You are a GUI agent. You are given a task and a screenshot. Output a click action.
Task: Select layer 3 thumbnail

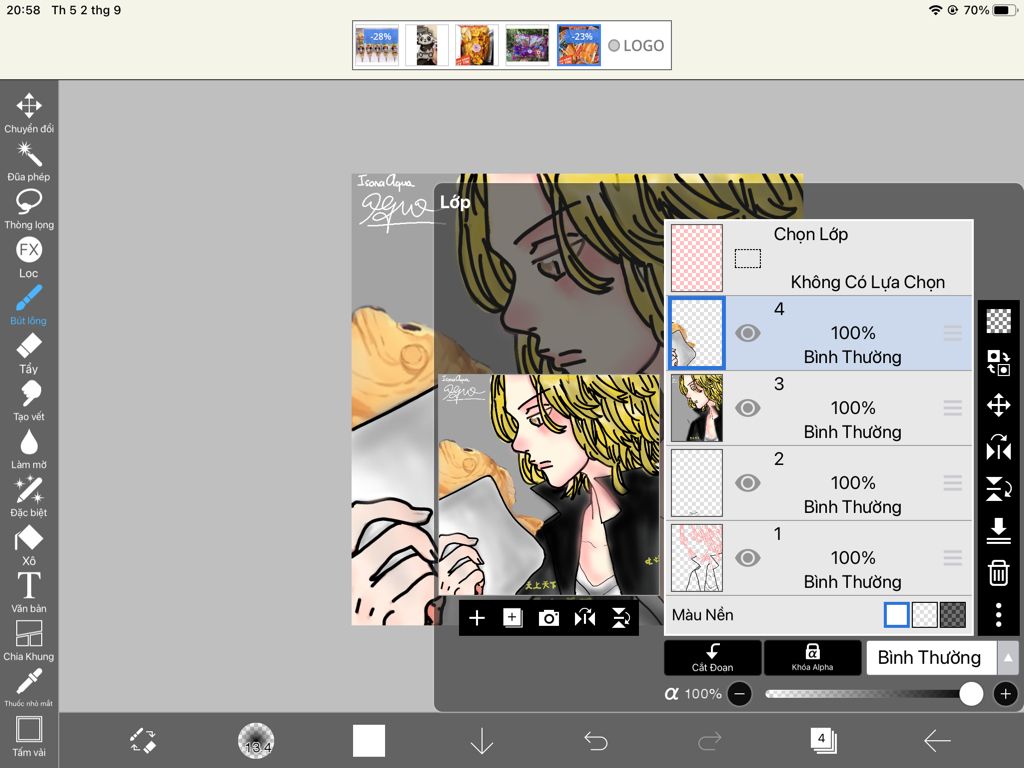point(697,408)
